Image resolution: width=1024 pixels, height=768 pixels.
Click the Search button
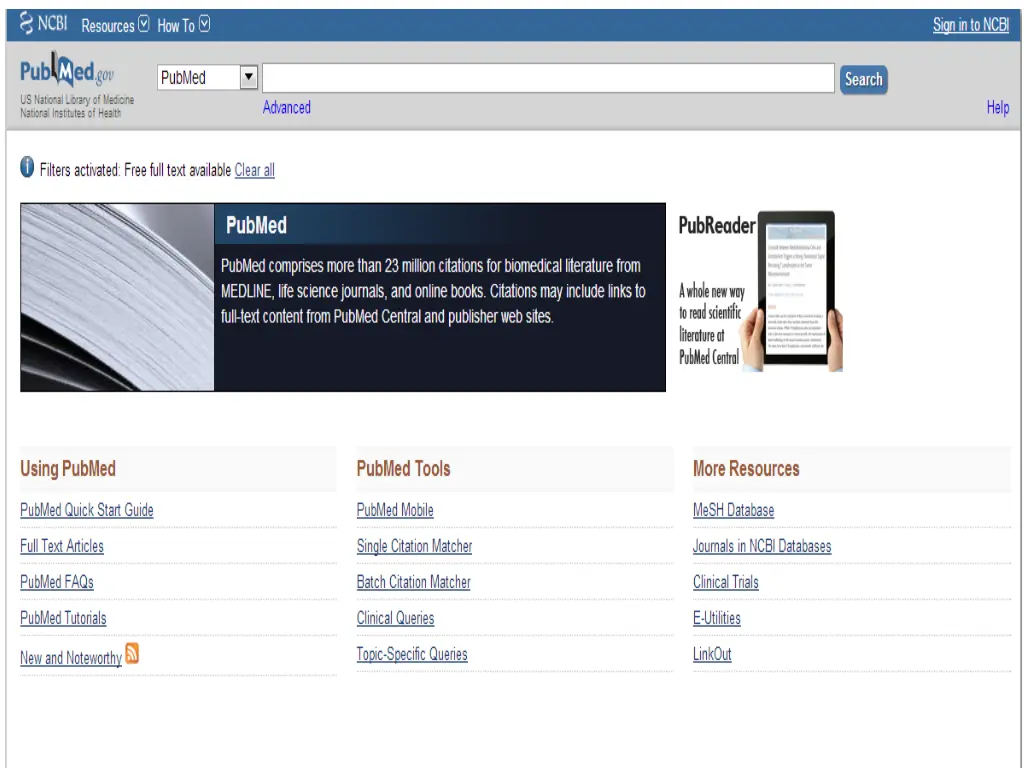[863, 80]
